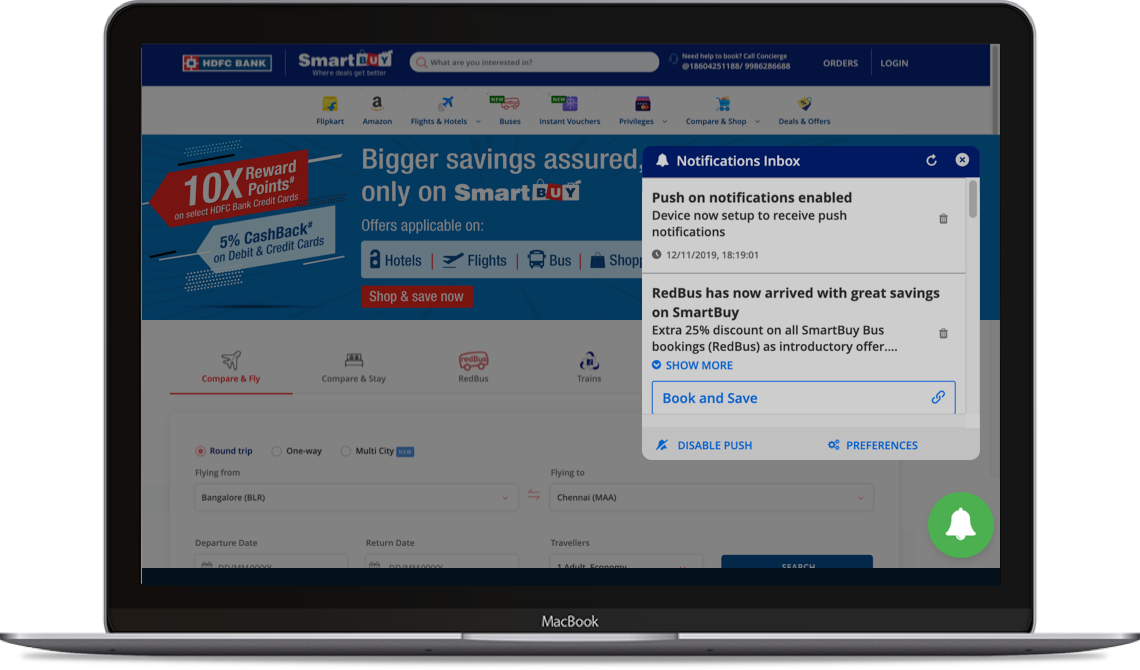Click the notifications inbox scrollbar
The image size is (1140, 670).
[972, 198]
